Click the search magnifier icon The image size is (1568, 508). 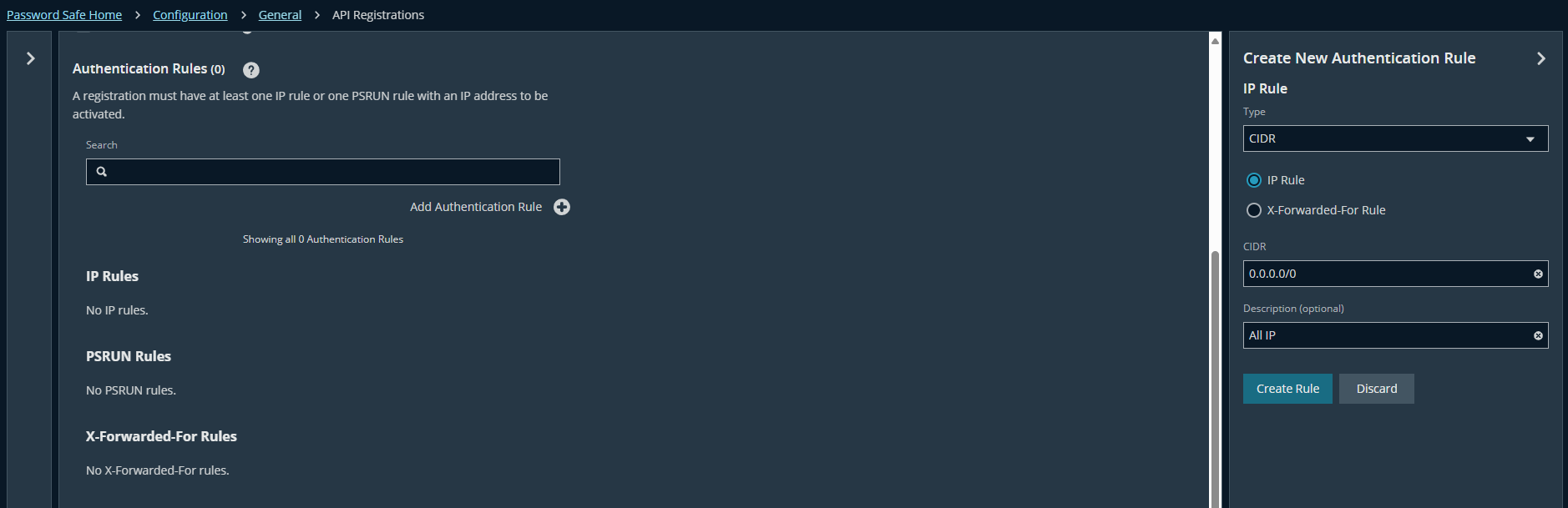tap(102, 172)
